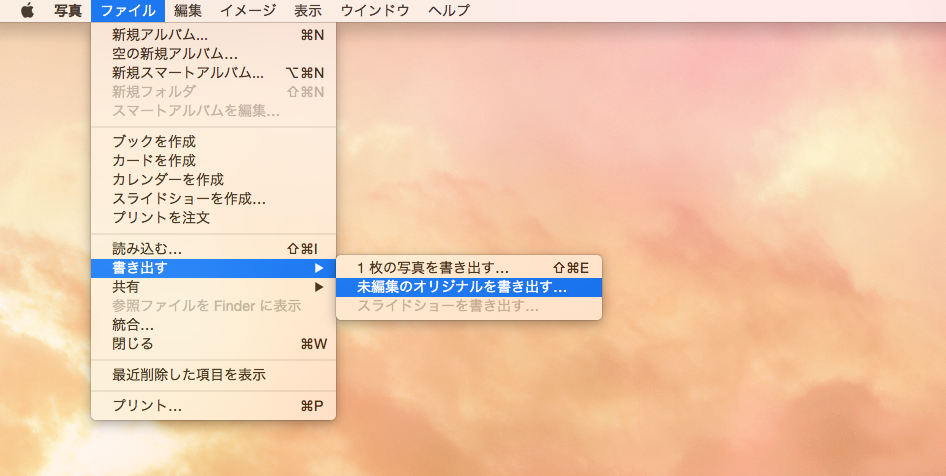
Task: Choose 新規アルバム… menu item
Action: click(213, 36)
